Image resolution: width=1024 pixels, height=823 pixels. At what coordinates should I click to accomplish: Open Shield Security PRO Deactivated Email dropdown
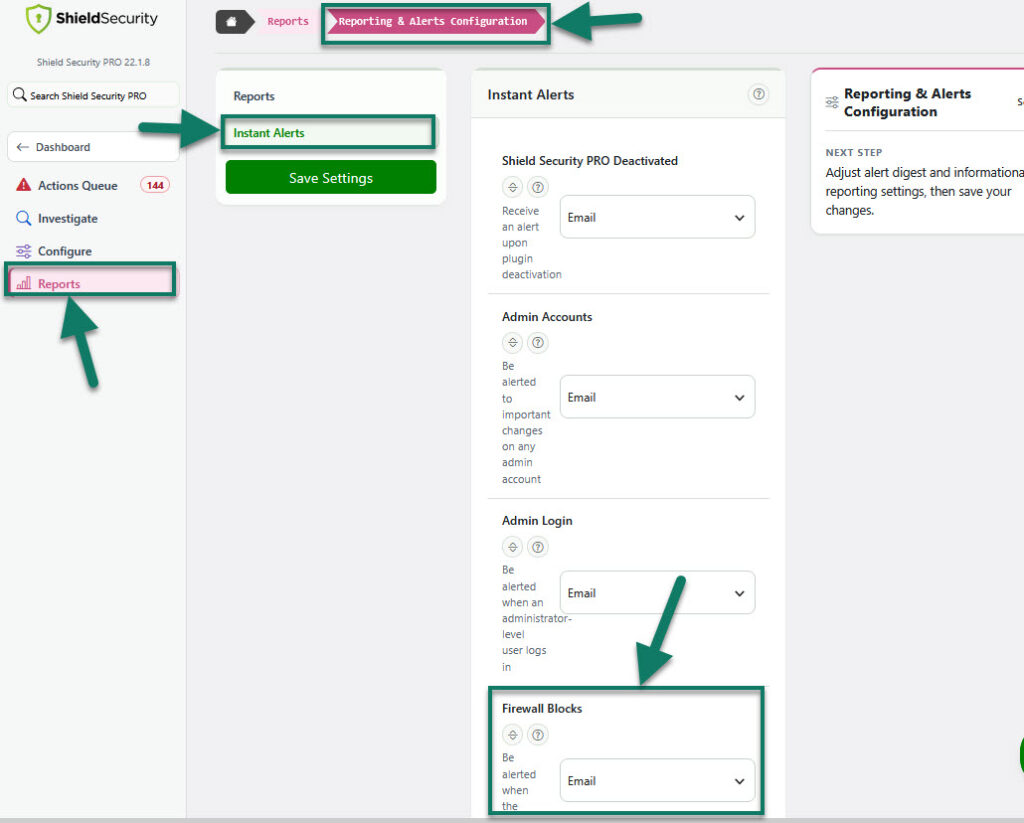(658, 217)
